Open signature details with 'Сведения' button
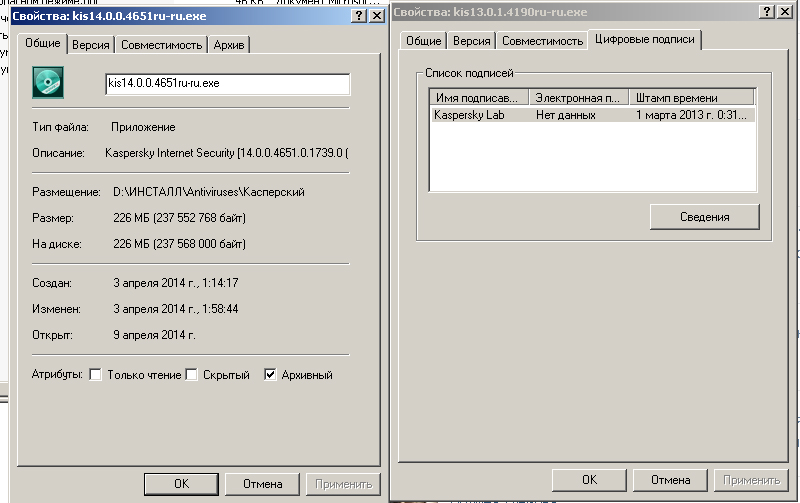The height and width of the screenshot is (503, 800). coord(705,217)
